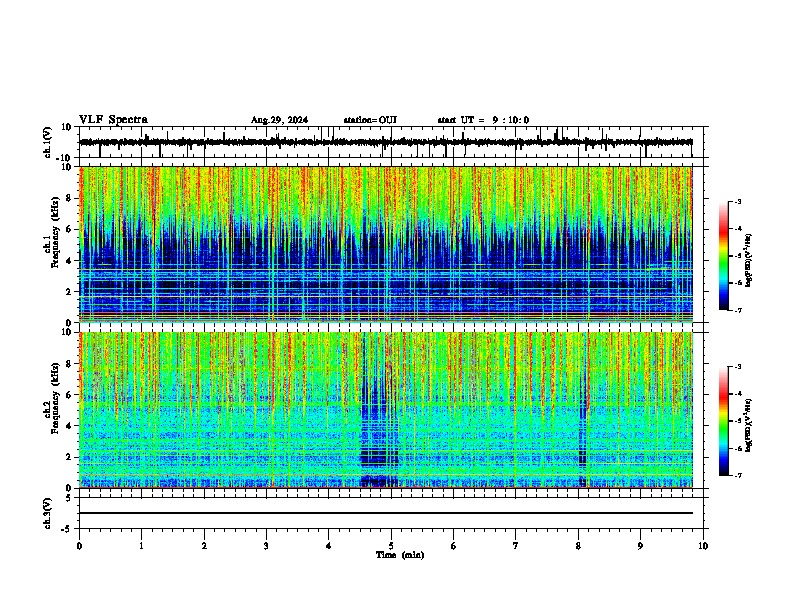Select the date text "Aug.29, 2024"

(x=279, y=120)
